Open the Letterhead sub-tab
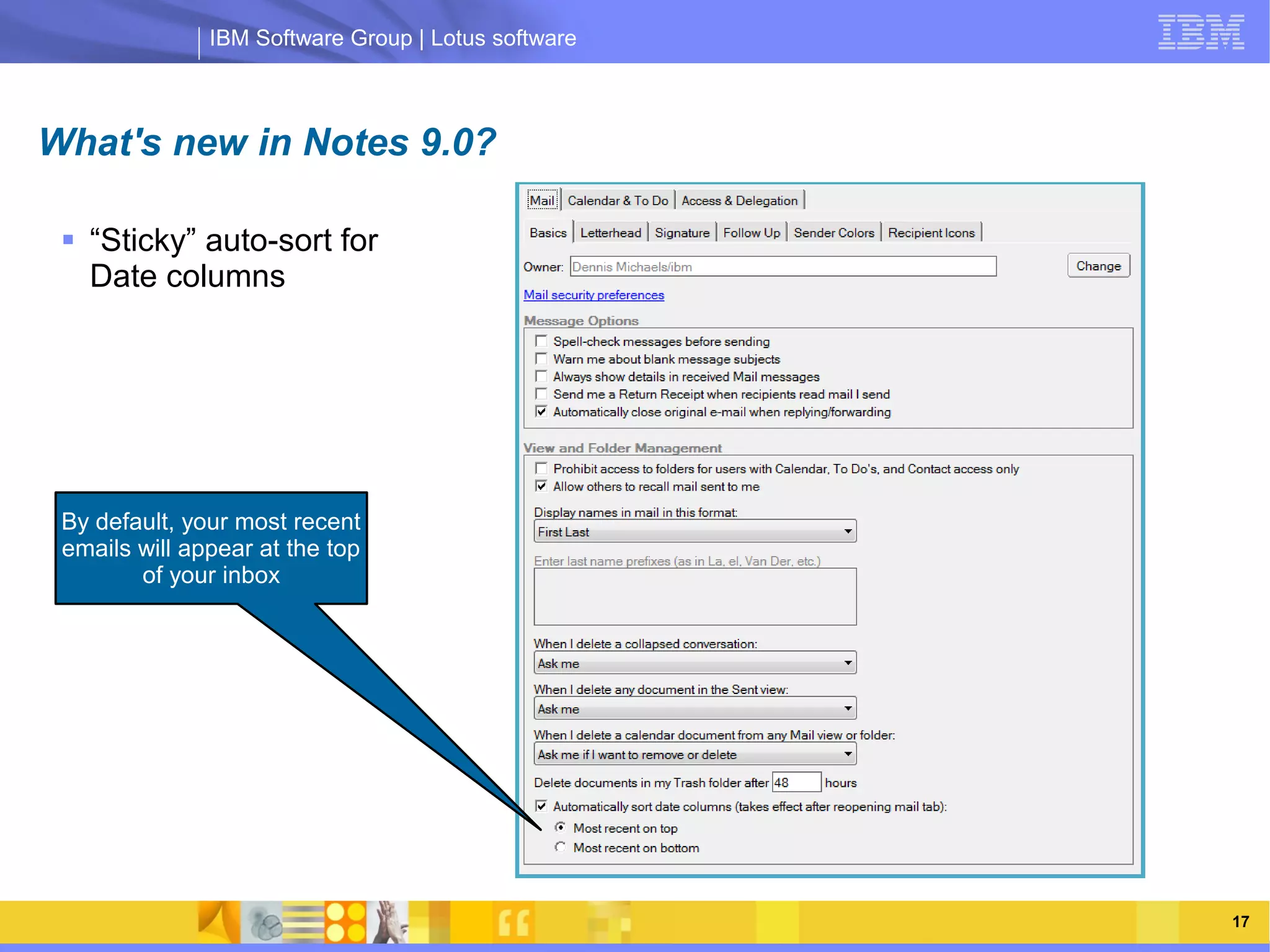1270x952 pixels. pos(611,233)
